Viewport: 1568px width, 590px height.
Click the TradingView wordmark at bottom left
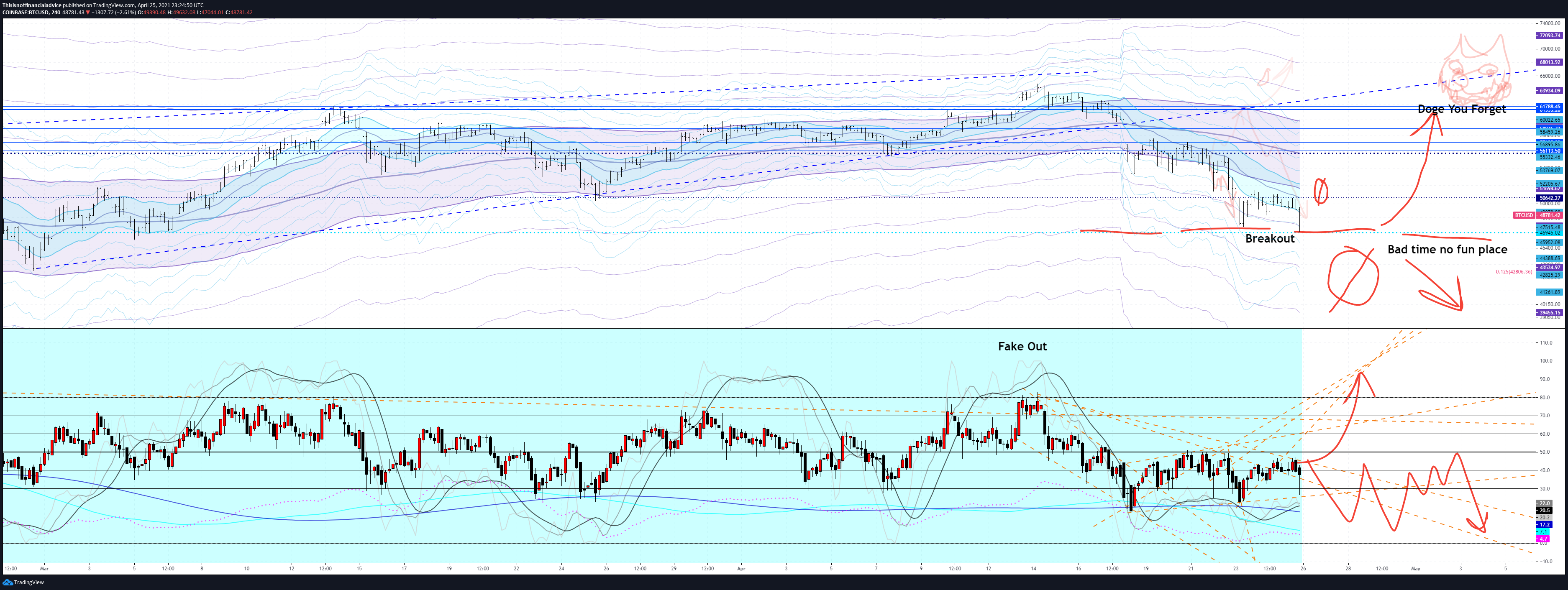coord(28,582)
